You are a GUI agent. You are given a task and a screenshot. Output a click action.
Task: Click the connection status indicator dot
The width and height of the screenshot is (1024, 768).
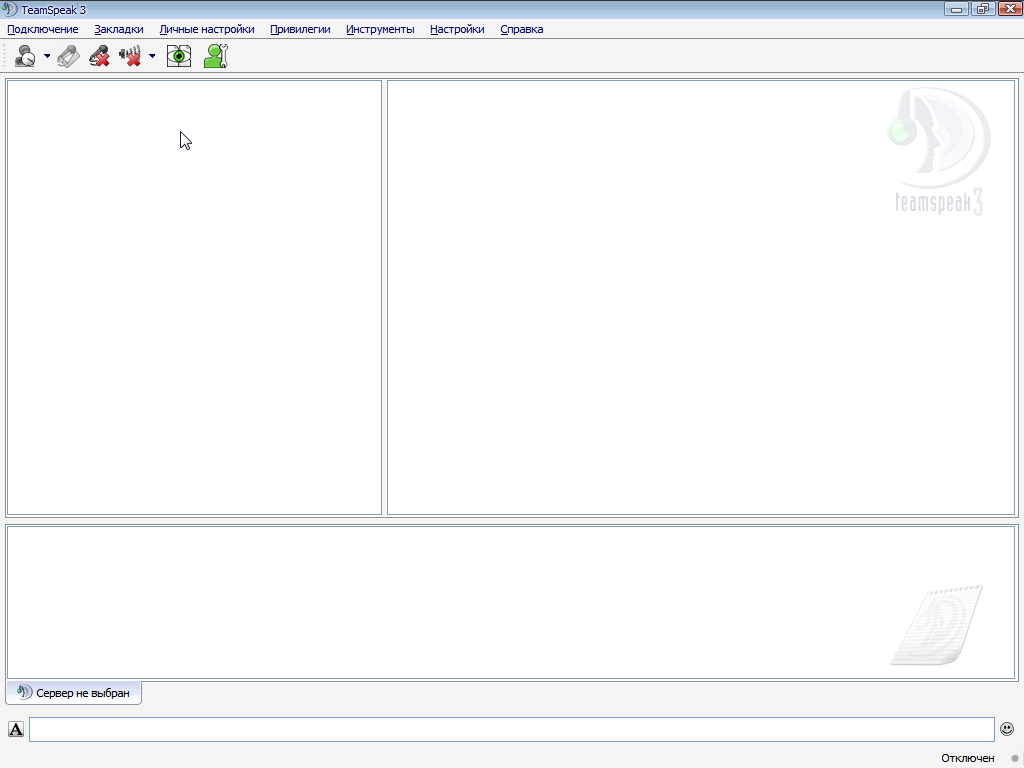[1015, 759]
